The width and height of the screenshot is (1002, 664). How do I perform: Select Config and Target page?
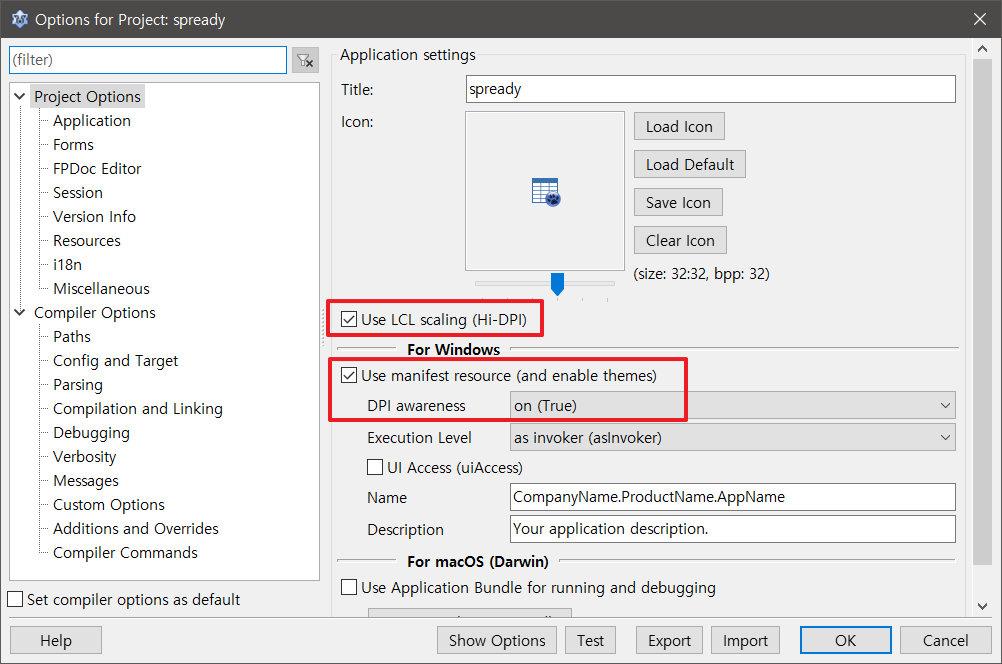pyautogui.click(x=116, y=361)
